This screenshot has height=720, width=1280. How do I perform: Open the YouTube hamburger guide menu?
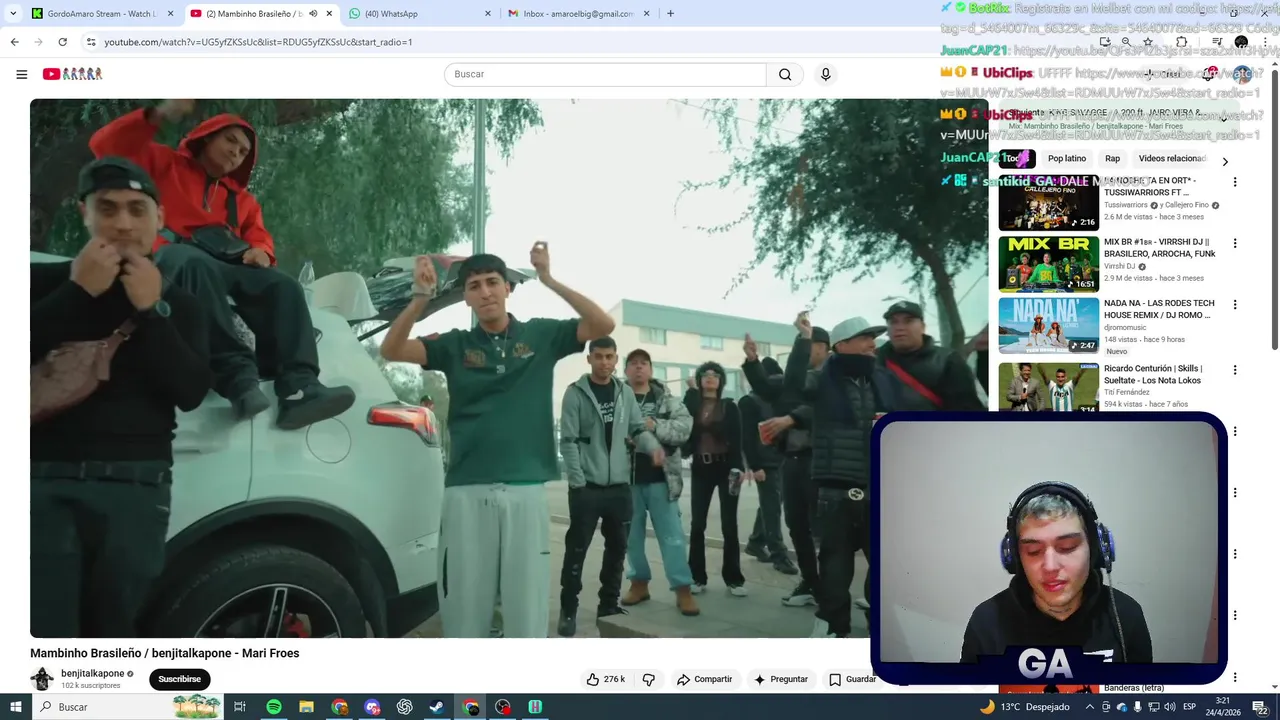coord(21,74)
